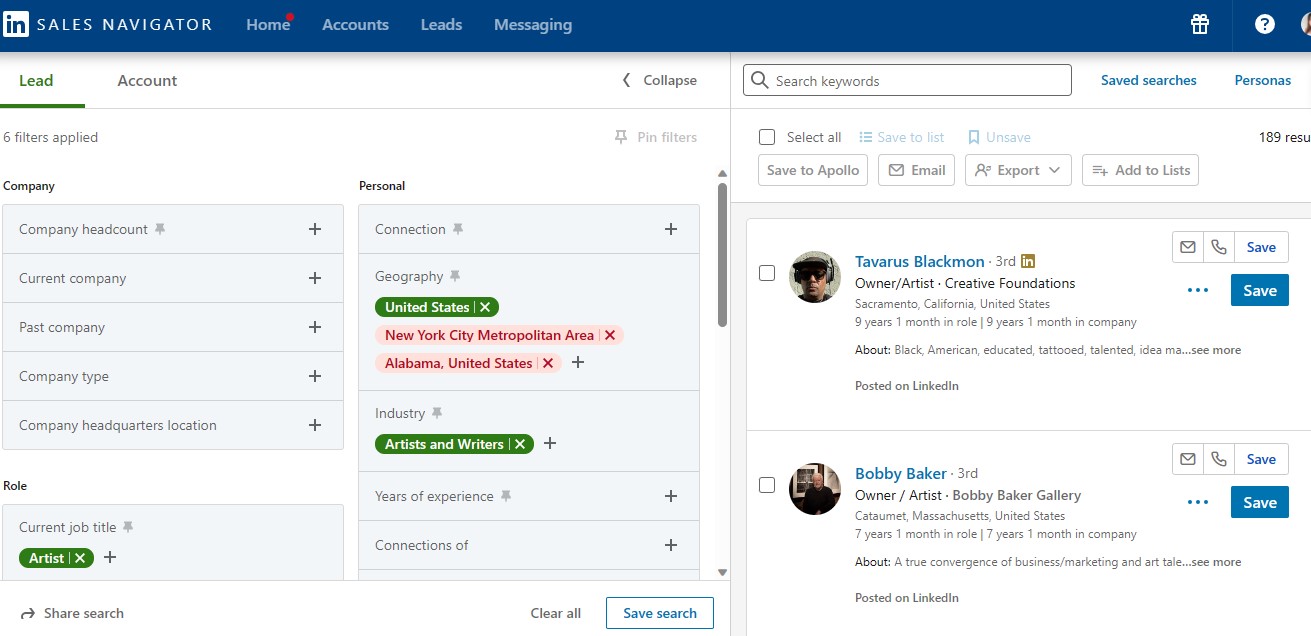Click the email icon for Tavarus Blackmon

1188,247
